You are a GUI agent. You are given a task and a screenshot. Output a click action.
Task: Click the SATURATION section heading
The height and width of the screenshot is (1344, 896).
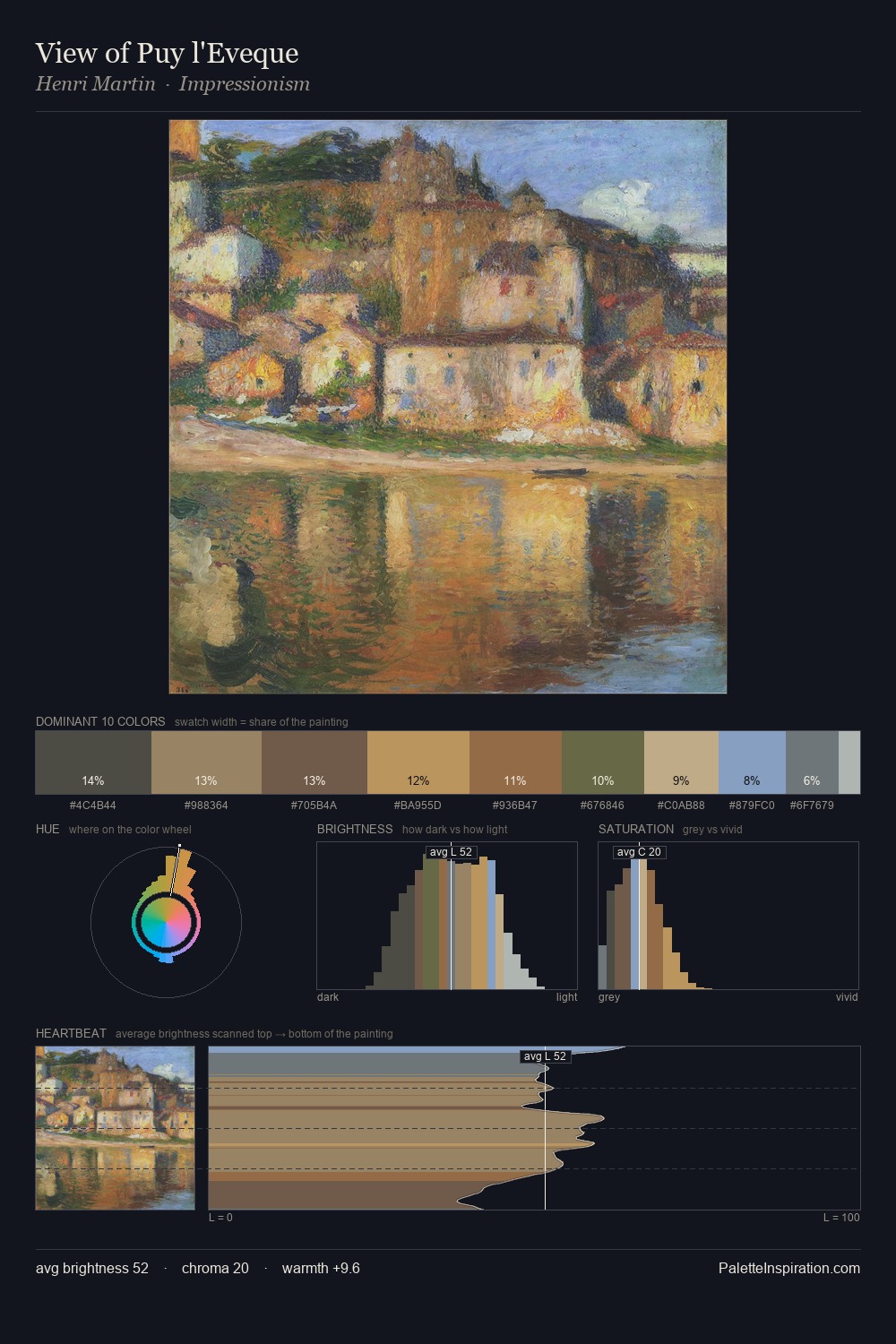pos(636,829)
